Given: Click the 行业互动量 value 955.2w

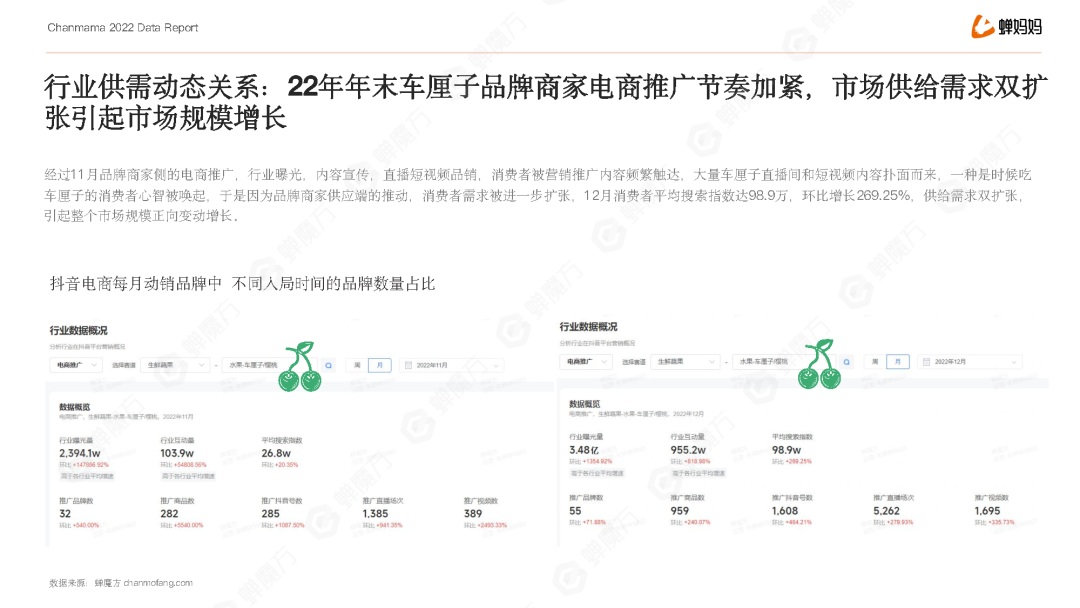Looking at the screenshot, I should point(688,450).
